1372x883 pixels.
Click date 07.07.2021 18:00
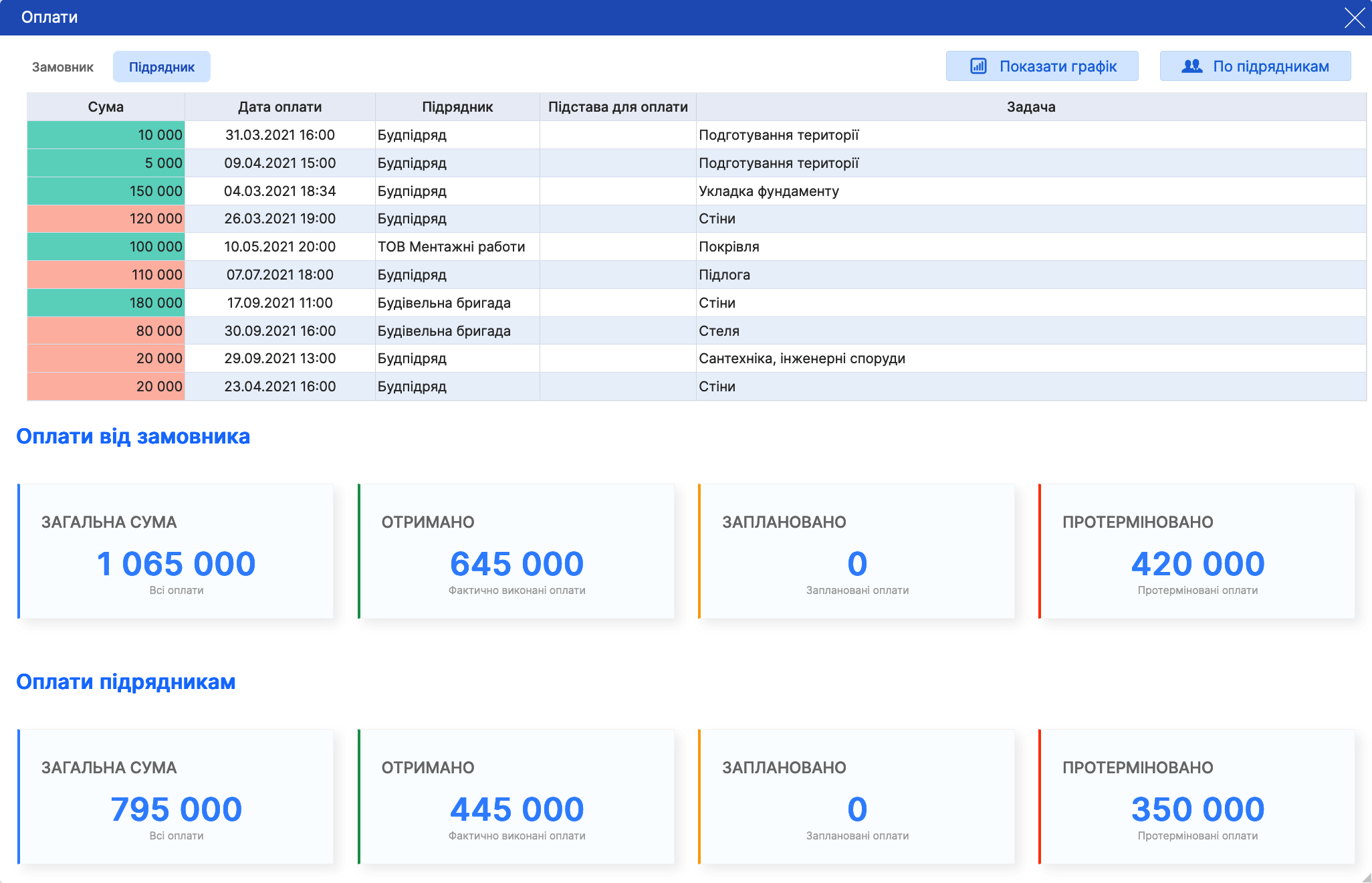pyautogui.click(x=279, y=275)
